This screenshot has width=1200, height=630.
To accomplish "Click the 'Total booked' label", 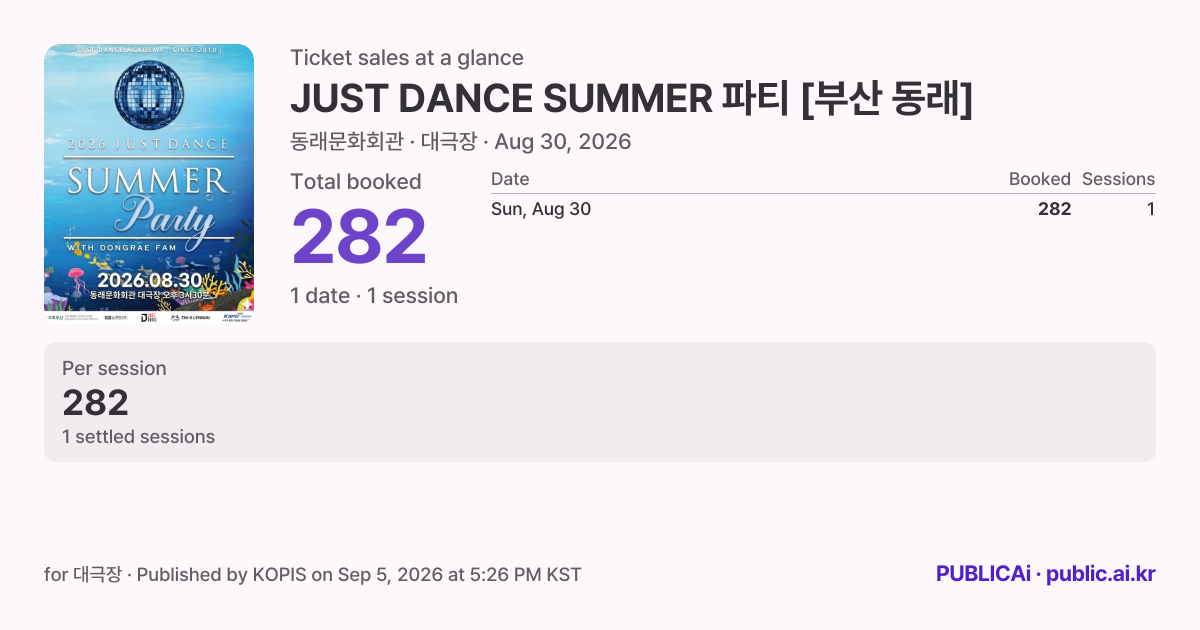I will (356, 182).
